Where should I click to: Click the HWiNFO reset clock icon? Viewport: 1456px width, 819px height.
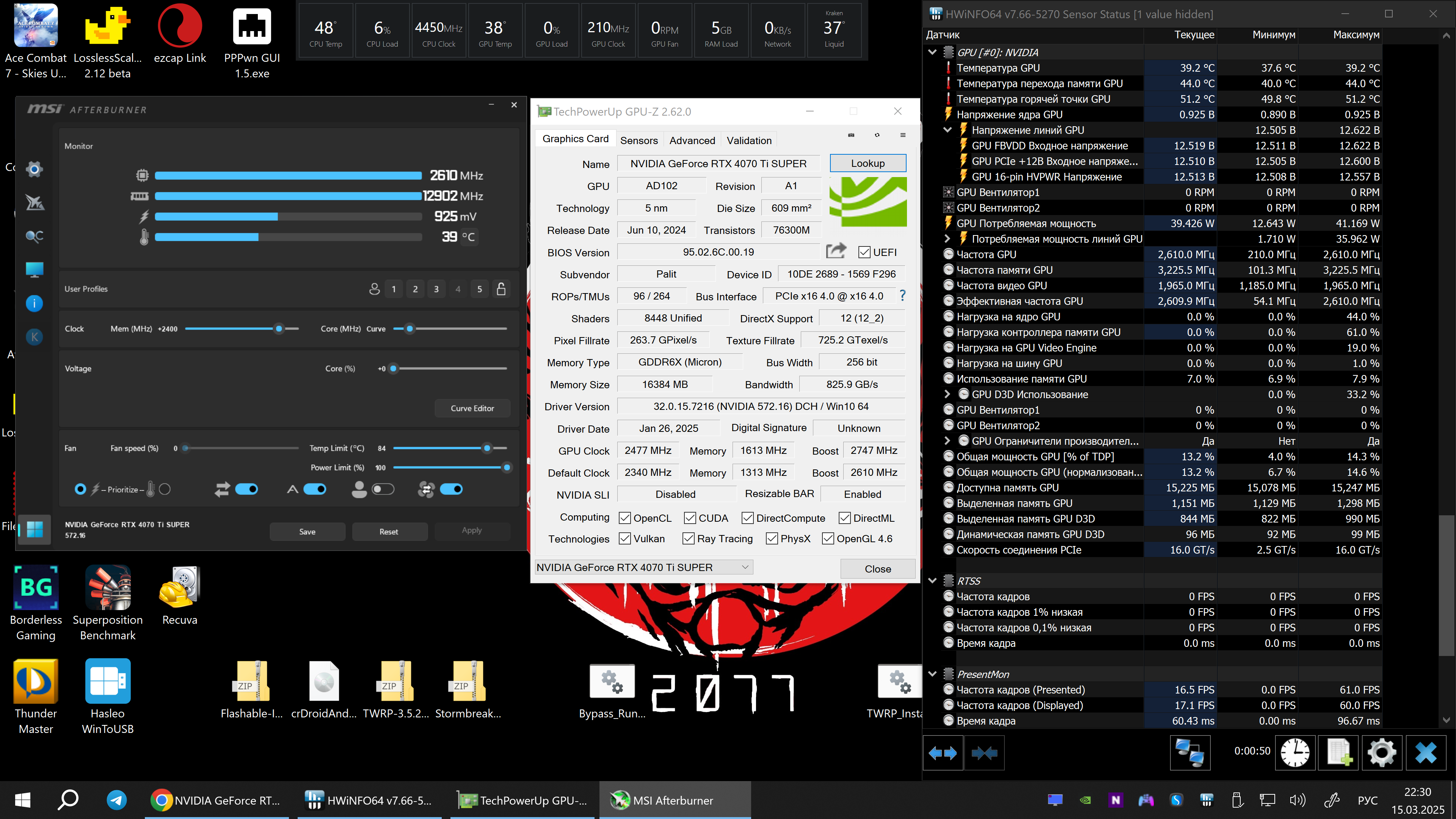(x=1294, y=752)
